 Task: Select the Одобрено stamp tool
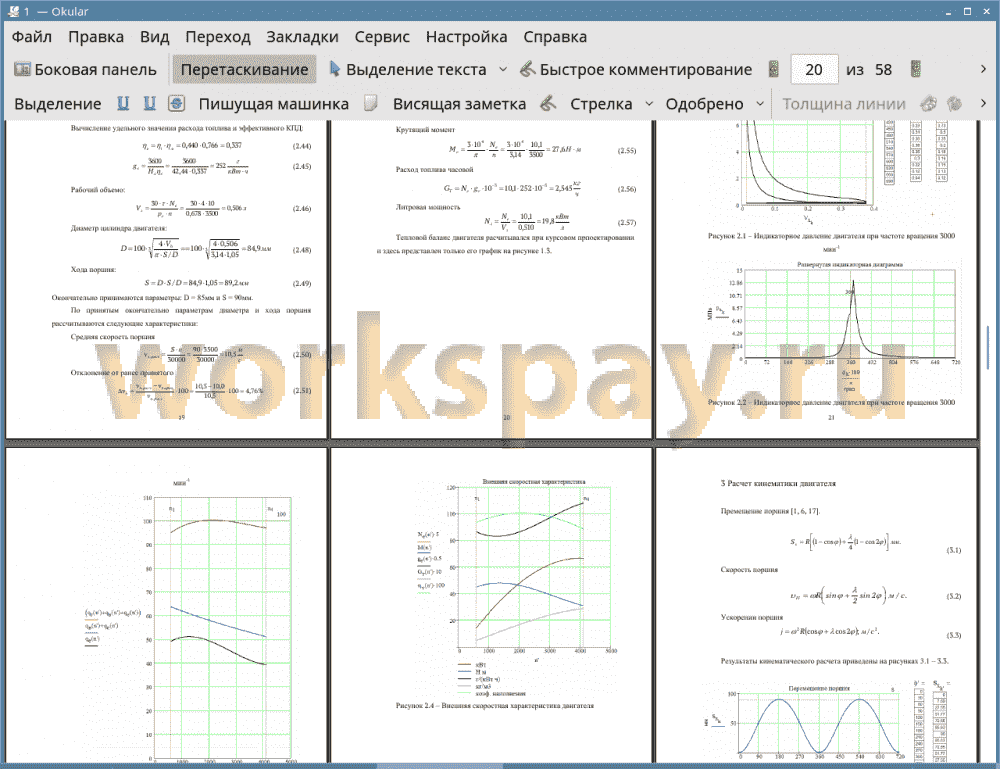[704, 104]
